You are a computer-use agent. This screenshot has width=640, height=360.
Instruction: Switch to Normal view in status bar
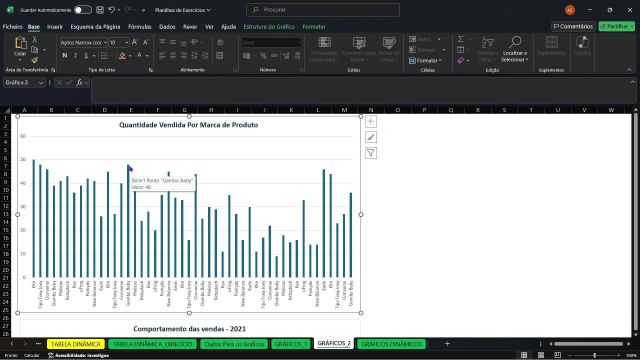tap(524, 355)
